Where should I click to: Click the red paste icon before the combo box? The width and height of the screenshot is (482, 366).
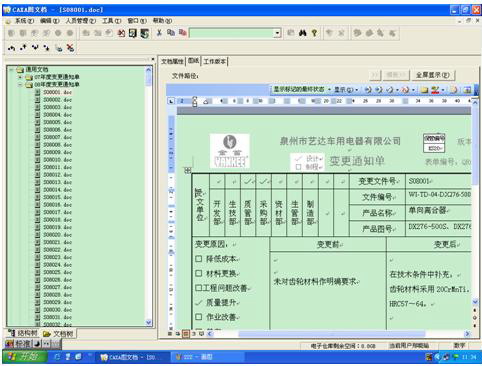click(x=182, y=33)
